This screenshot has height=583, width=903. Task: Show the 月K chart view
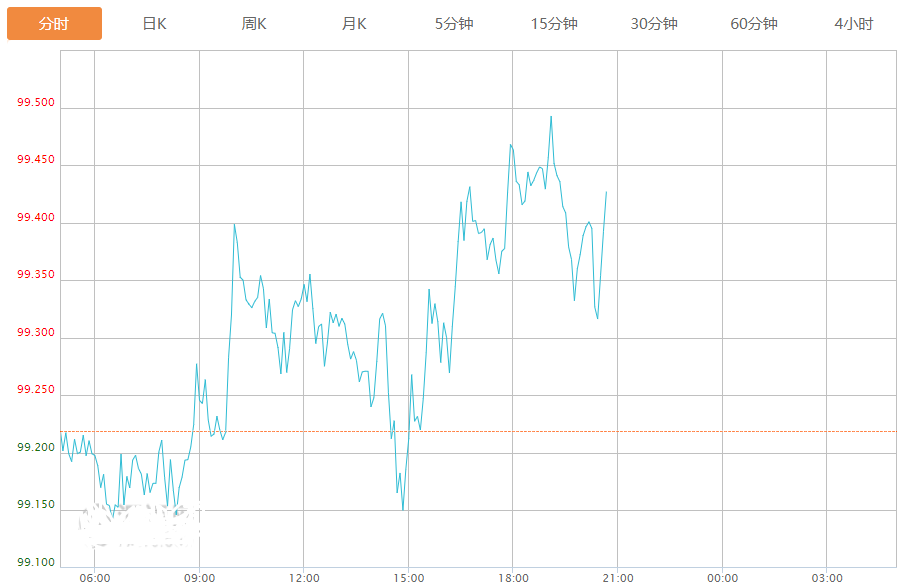[354, 23]
